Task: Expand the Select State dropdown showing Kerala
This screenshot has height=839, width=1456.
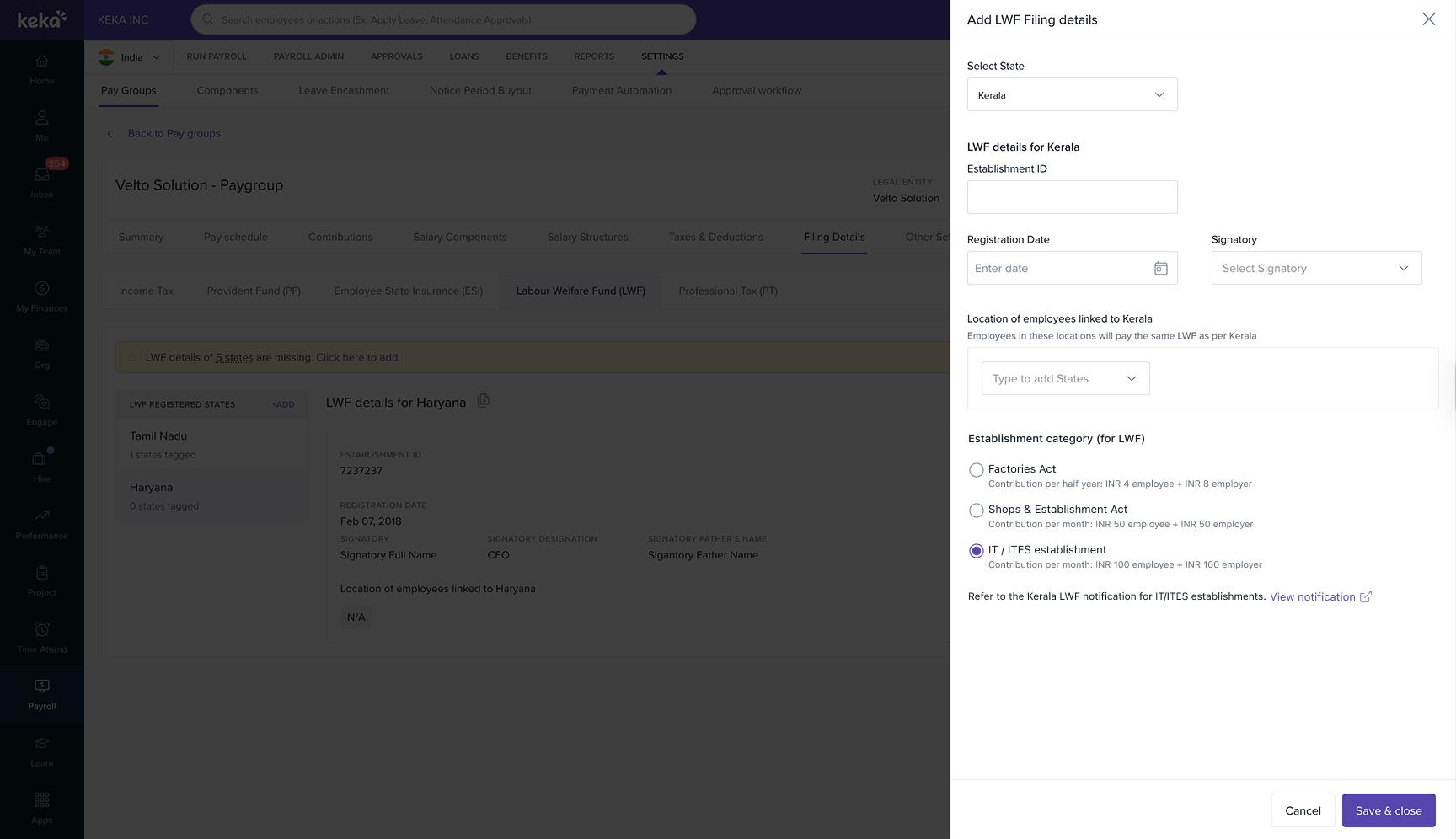Action: tap(1072, 95)
